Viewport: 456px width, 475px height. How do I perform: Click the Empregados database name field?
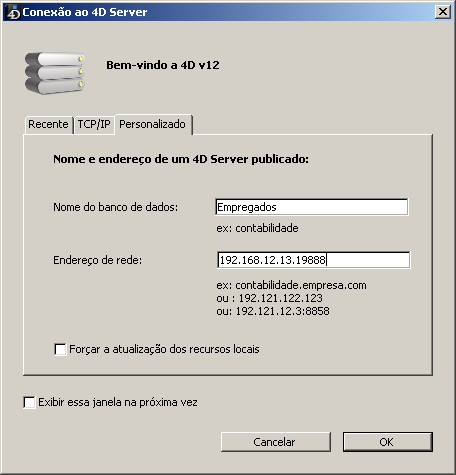tap(312, 207)
